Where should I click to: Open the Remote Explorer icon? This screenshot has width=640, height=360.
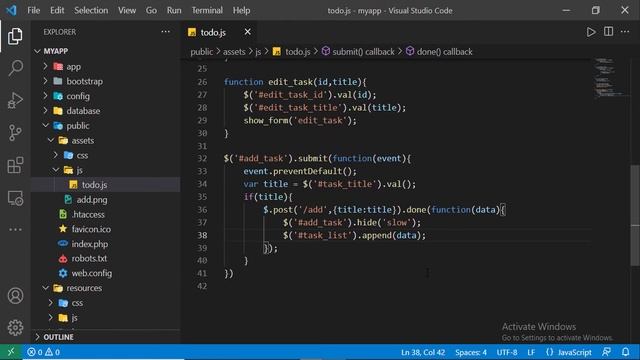[x=15, y=198]
